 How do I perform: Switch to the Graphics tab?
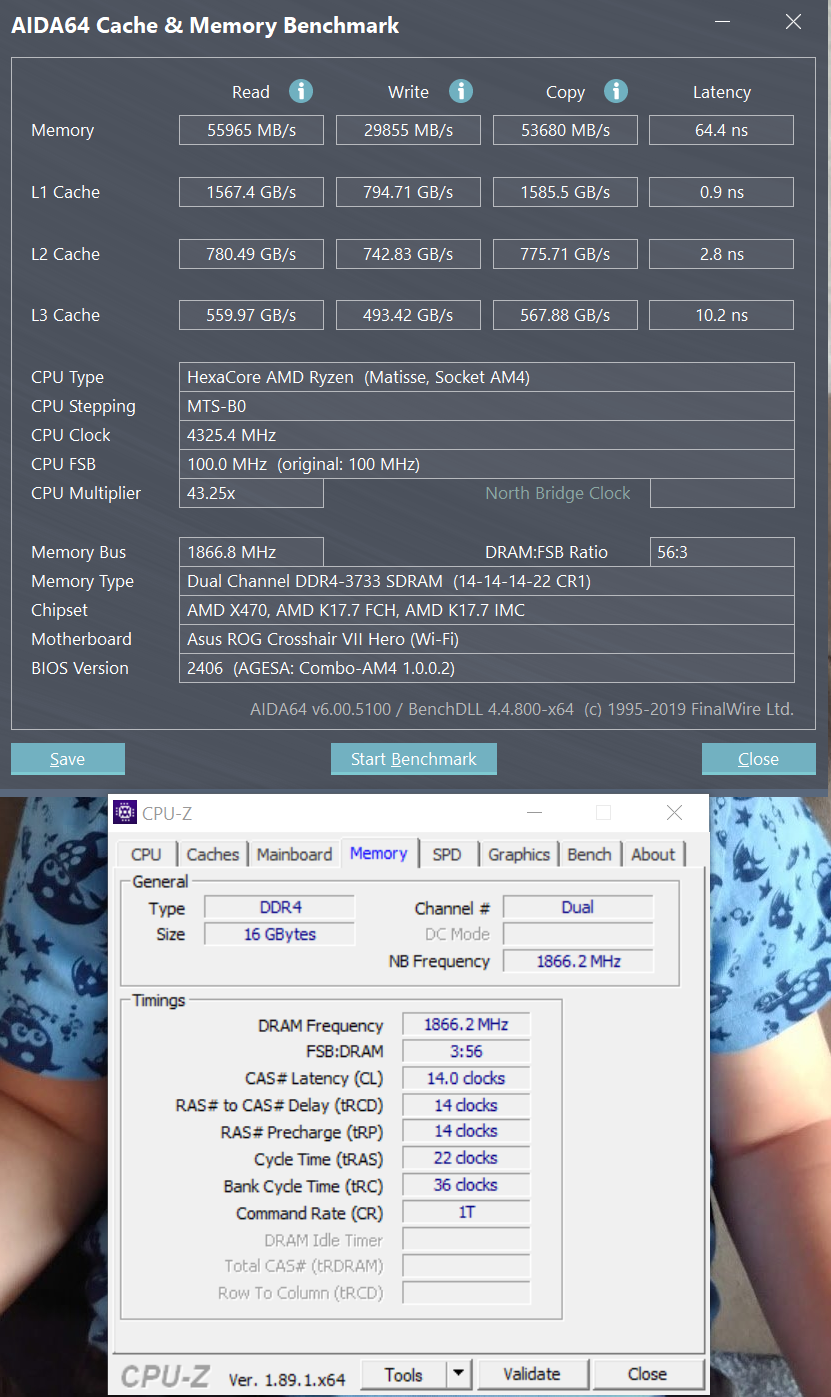(519, 854)
